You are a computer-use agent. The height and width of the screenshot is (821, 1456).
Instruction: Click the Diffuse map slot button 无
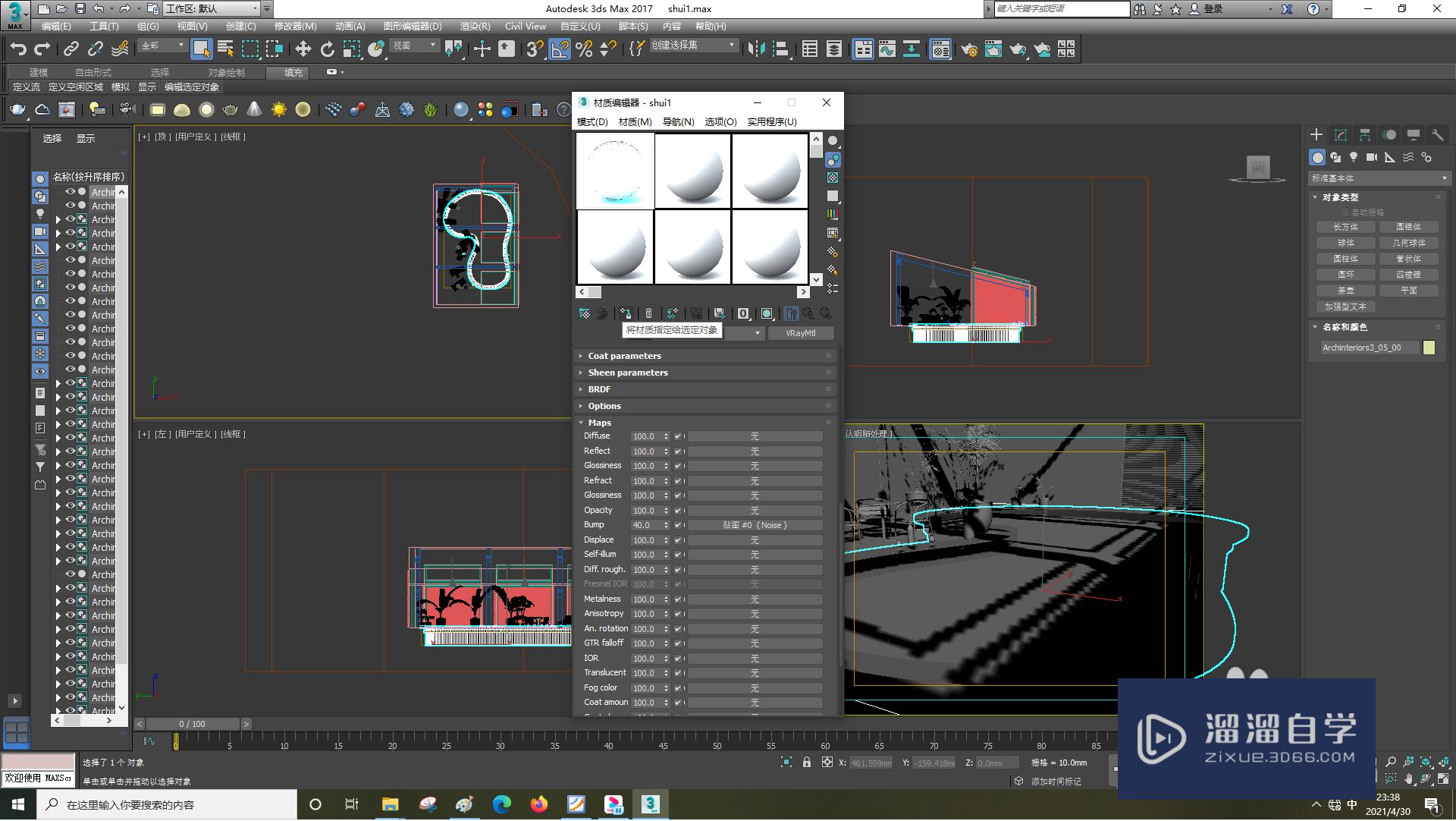(755, 437)
